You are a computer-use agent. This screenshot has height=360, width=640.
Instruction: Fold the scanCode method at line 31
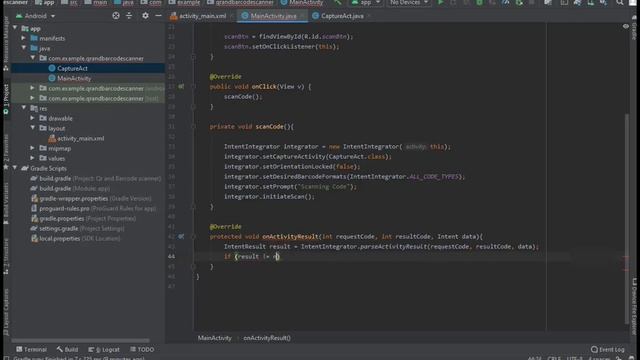click(x=193, y=127)
